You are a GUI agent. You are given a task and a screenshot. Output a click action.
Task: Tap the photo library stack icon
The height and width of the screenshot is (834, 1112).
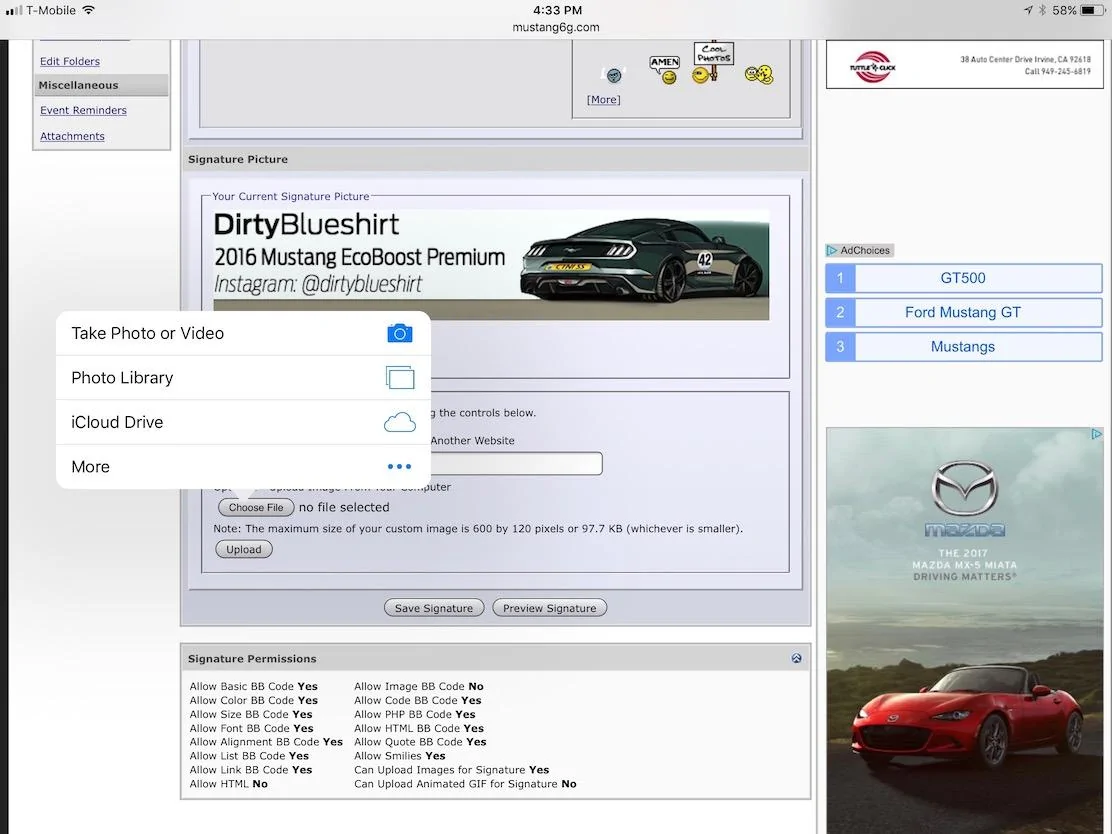pos(400,377)
